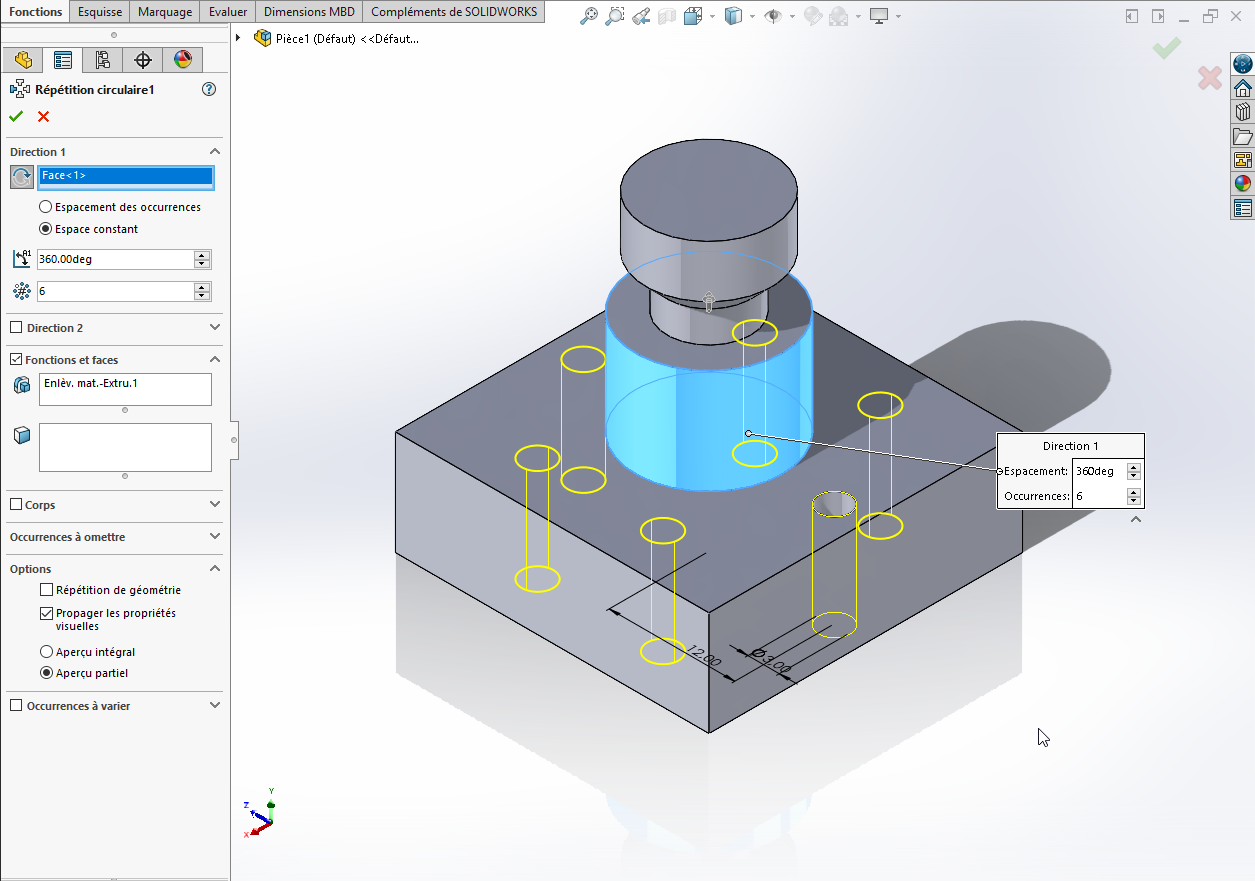Expand the Direction 2 section

(x=215, y=328)
